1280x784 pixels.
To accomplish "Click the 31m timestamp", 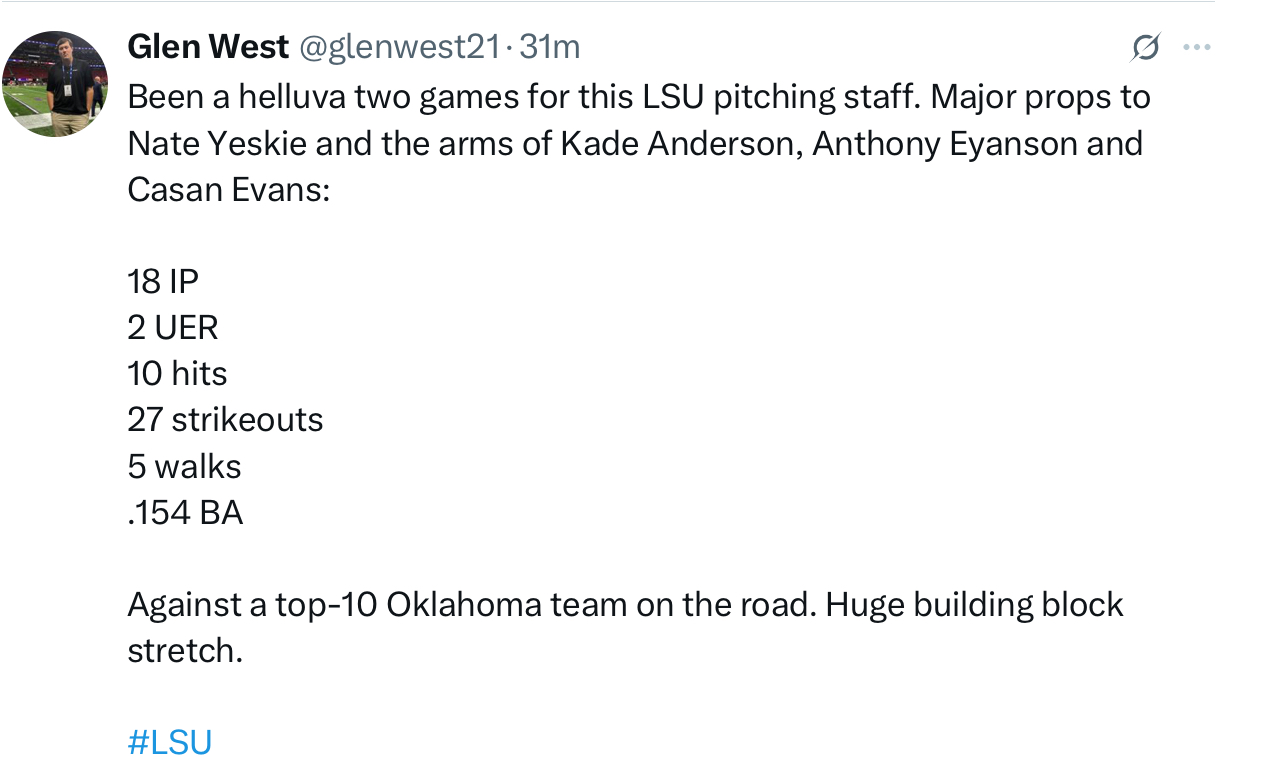I will pos(550,46).
